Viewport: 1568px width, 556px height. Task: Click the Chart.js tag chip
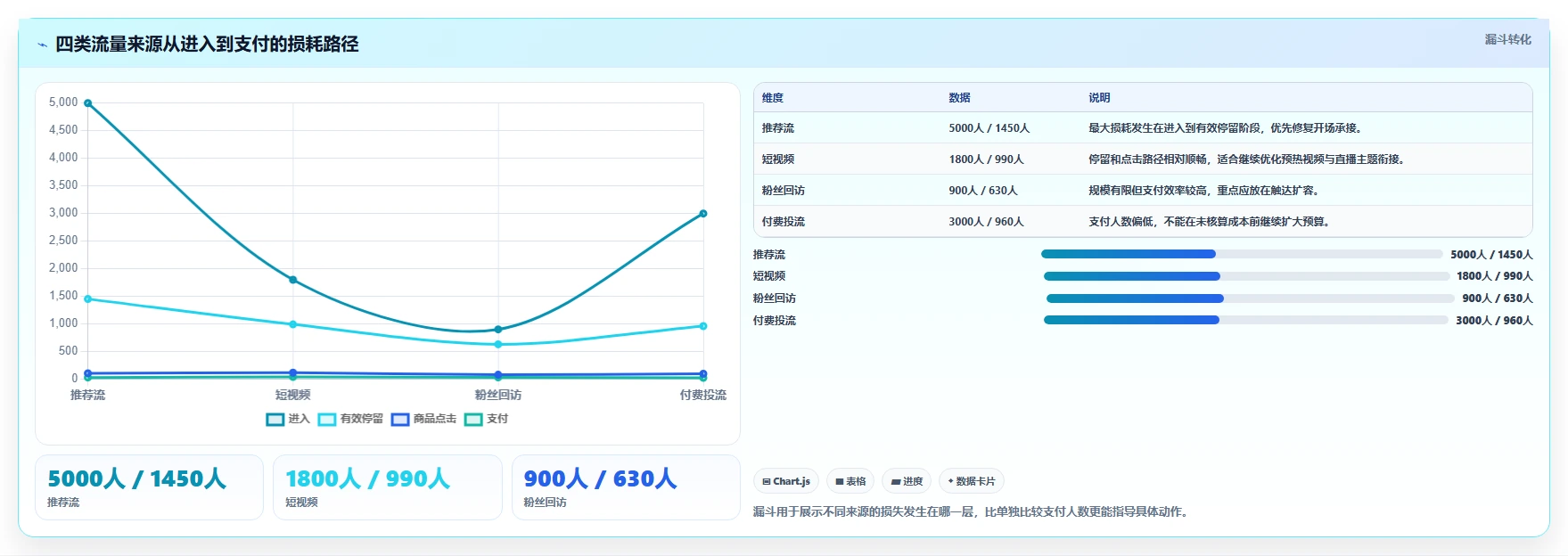coord(786,481)
